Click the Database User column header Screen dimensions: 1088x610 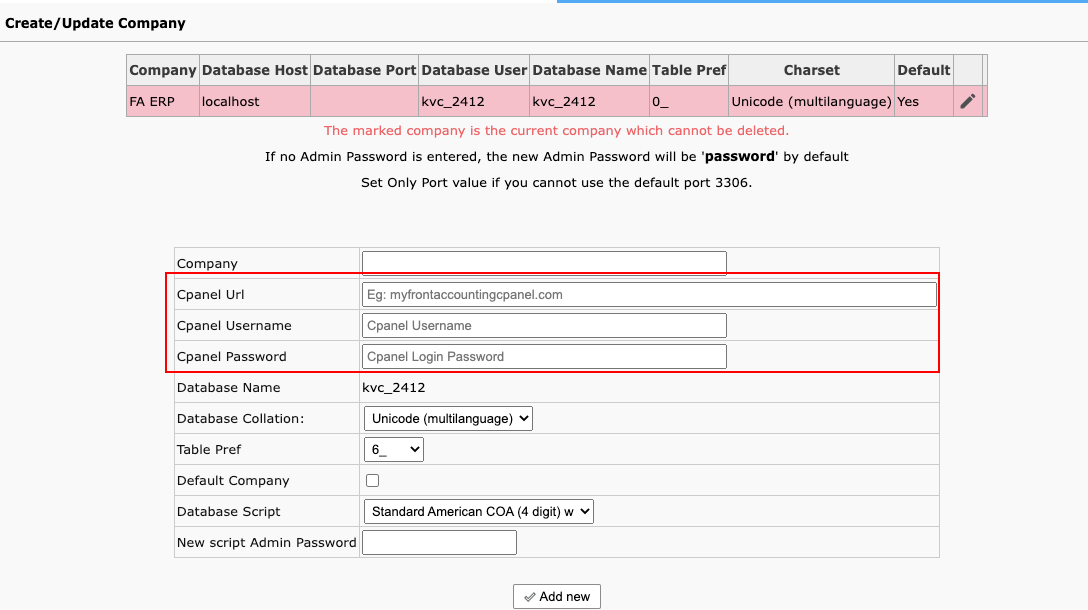click(474, 70)
